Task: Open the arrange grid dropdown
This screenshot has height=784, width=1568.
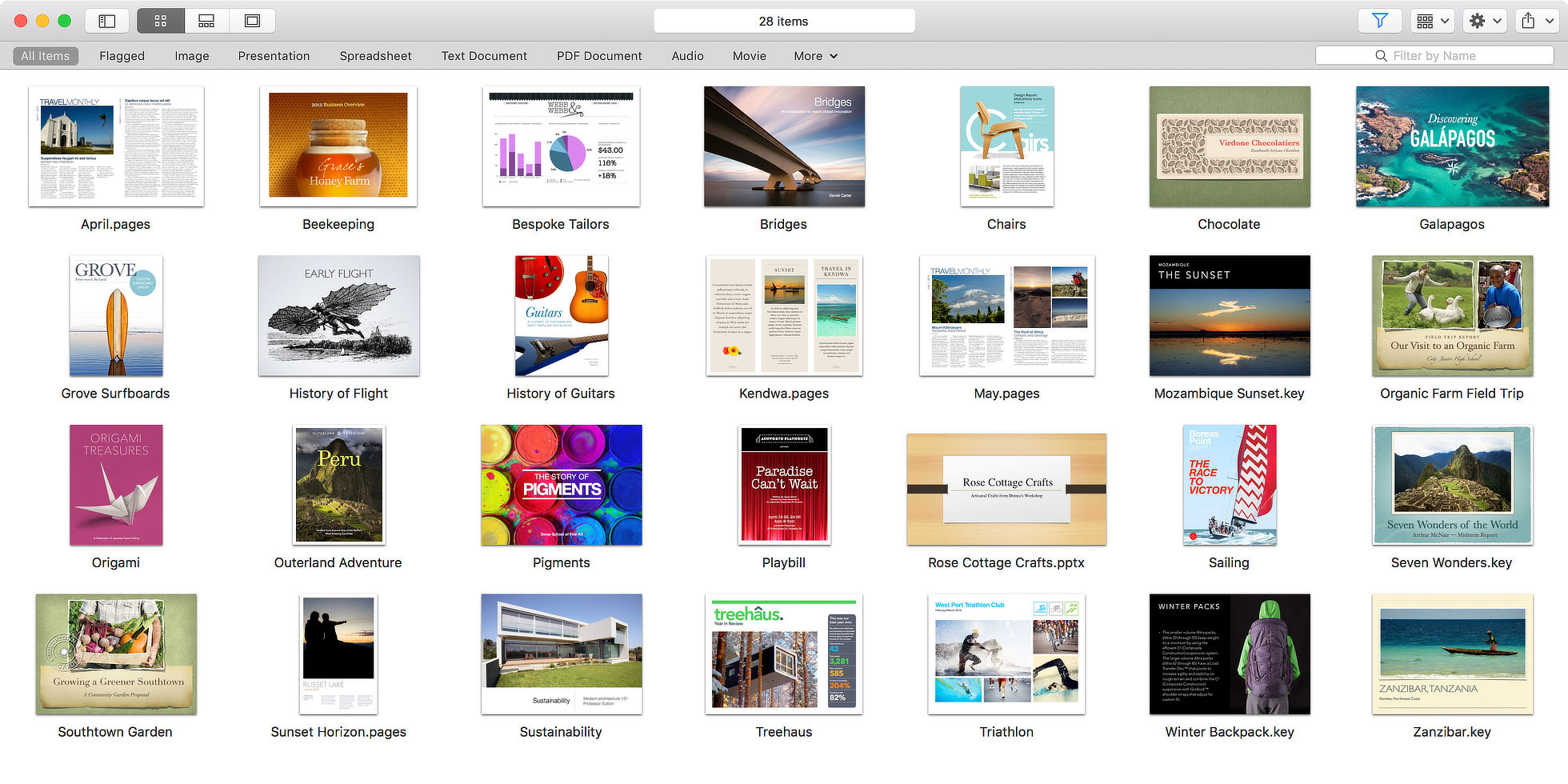Action: point(1433,21)
